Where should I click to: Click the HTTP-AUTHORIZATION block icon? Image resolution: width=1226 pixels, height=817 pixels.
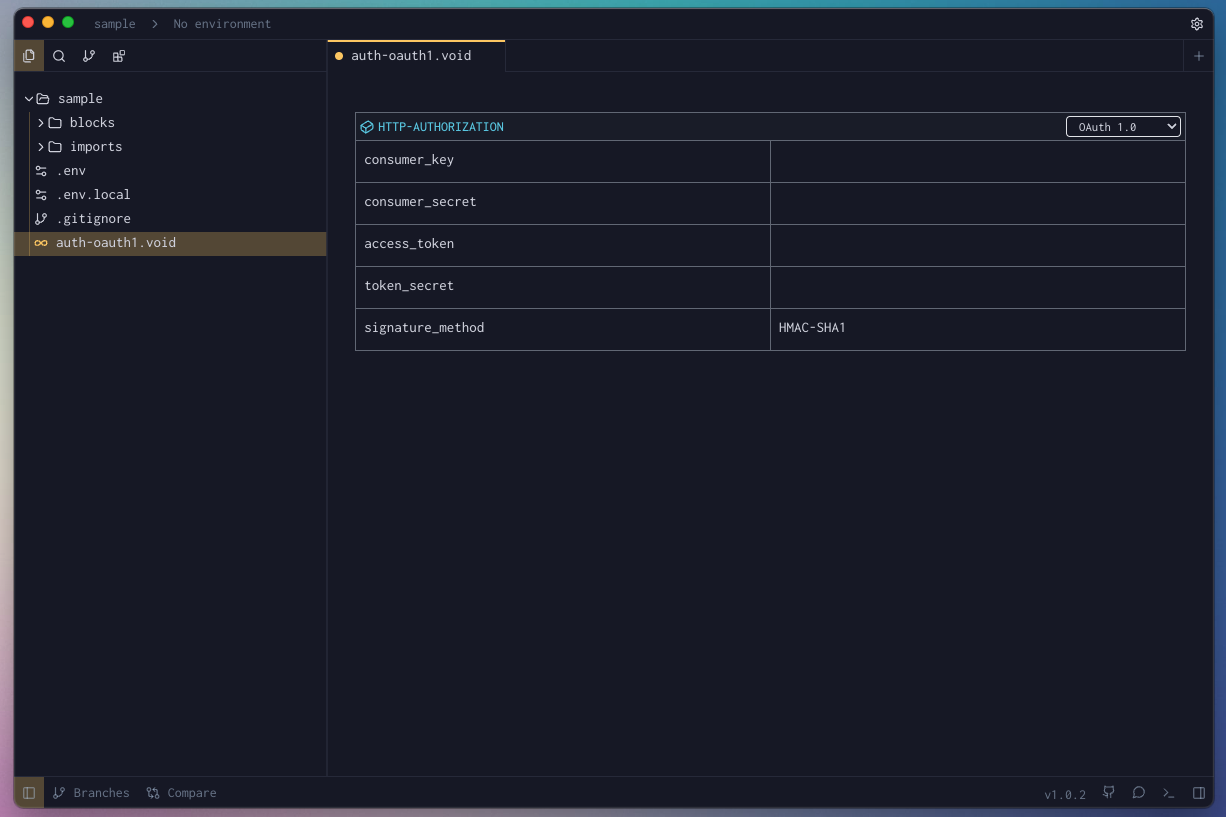point(366,126)
